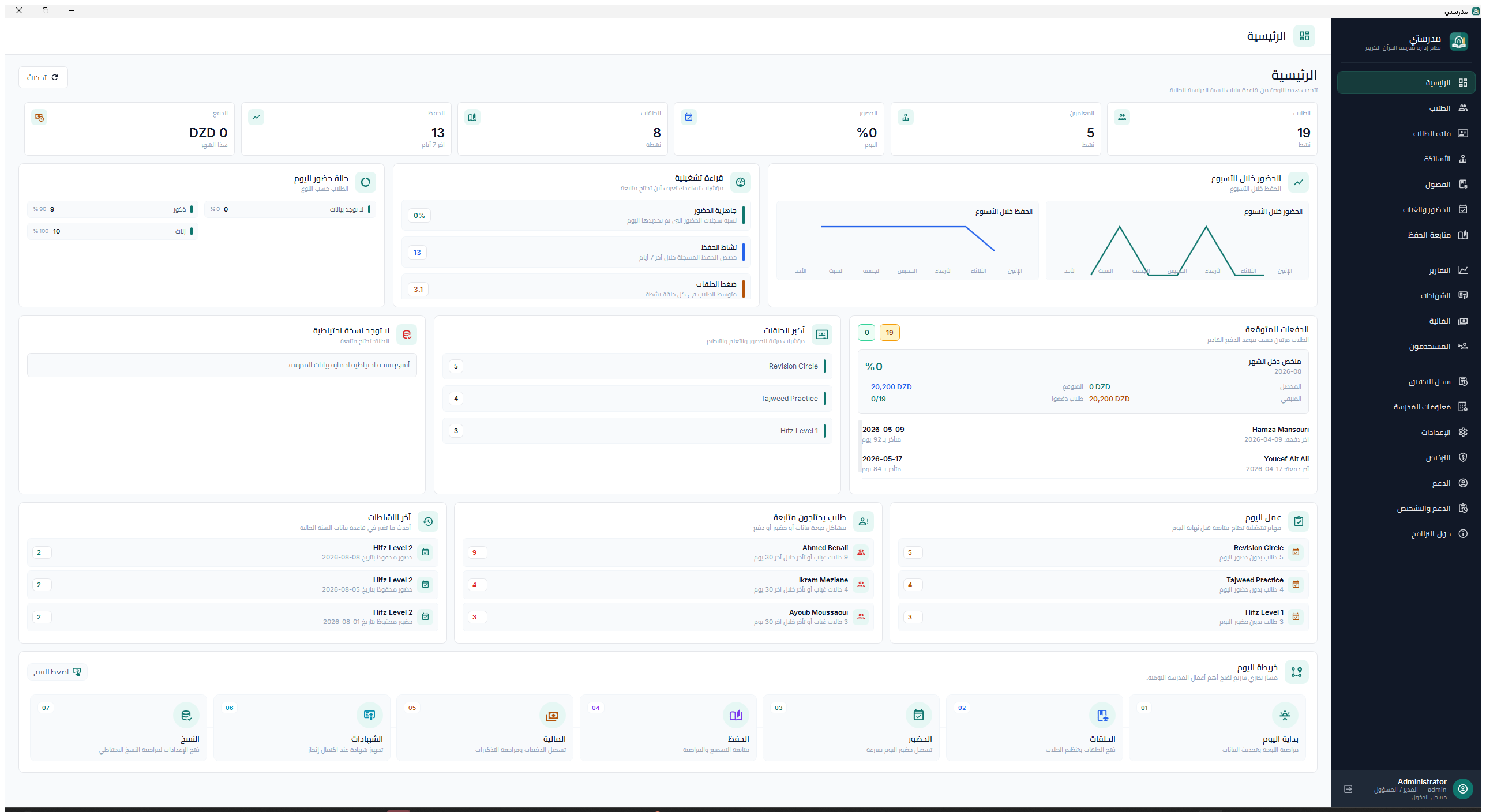Click the logout icon beside Administrator
This screenshot has height=812, width=1486.
coord(1348,789)
